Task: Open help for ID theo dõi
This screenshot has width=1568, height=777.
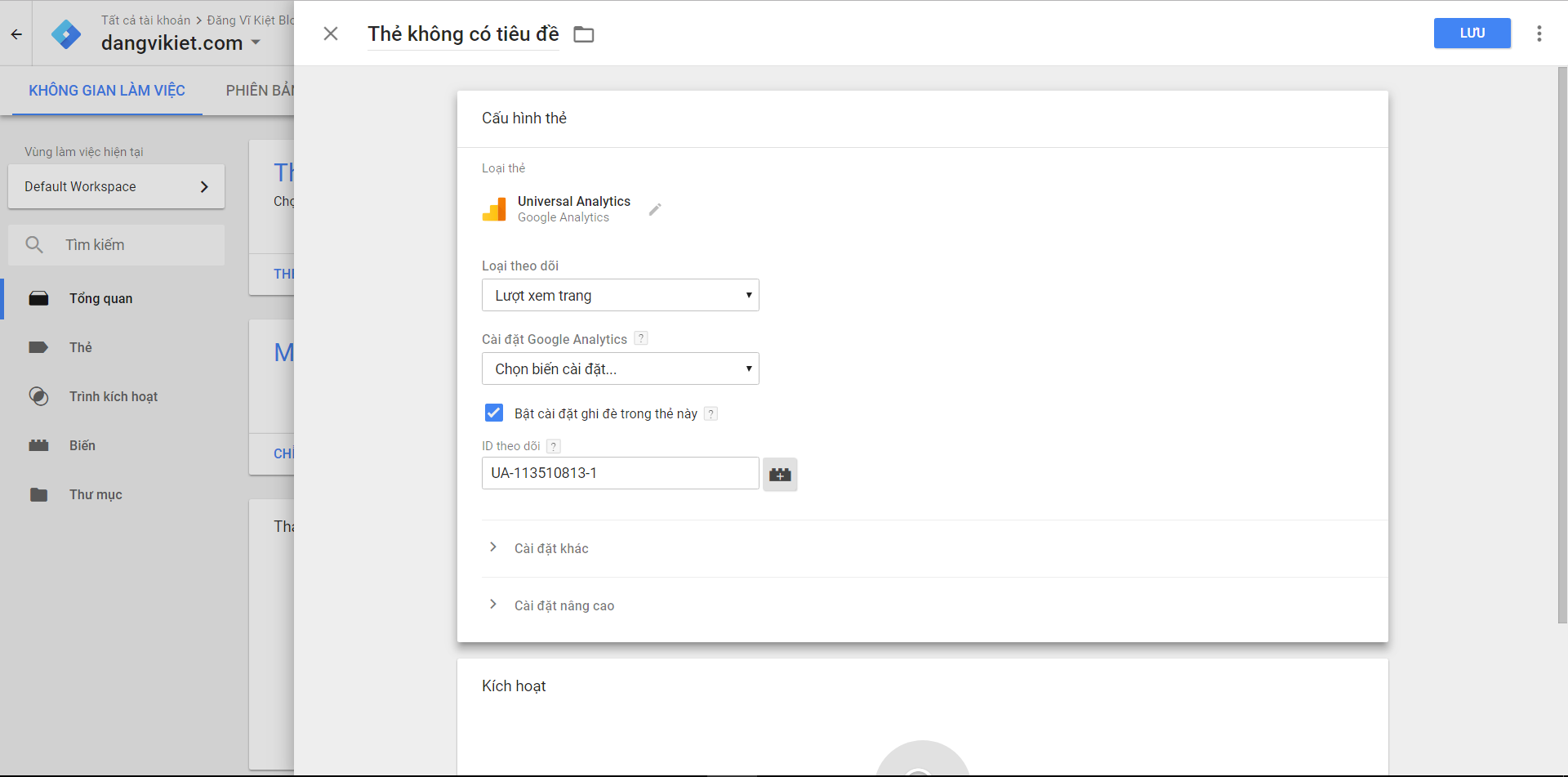Action: (x=554, y=446)
